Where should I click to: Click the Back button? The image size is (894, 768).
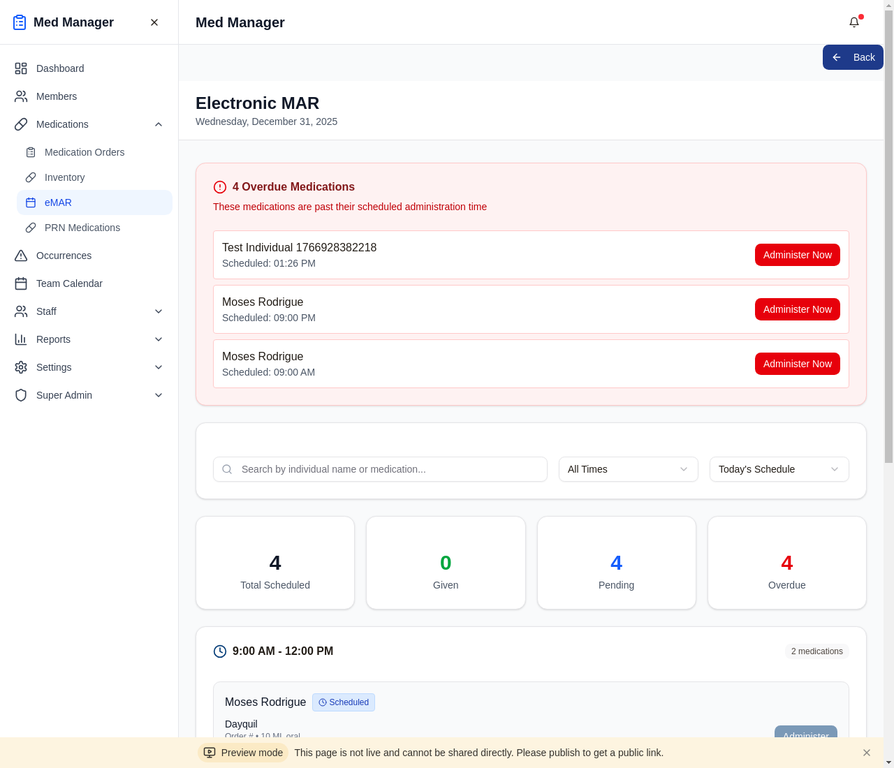[852, 57]
